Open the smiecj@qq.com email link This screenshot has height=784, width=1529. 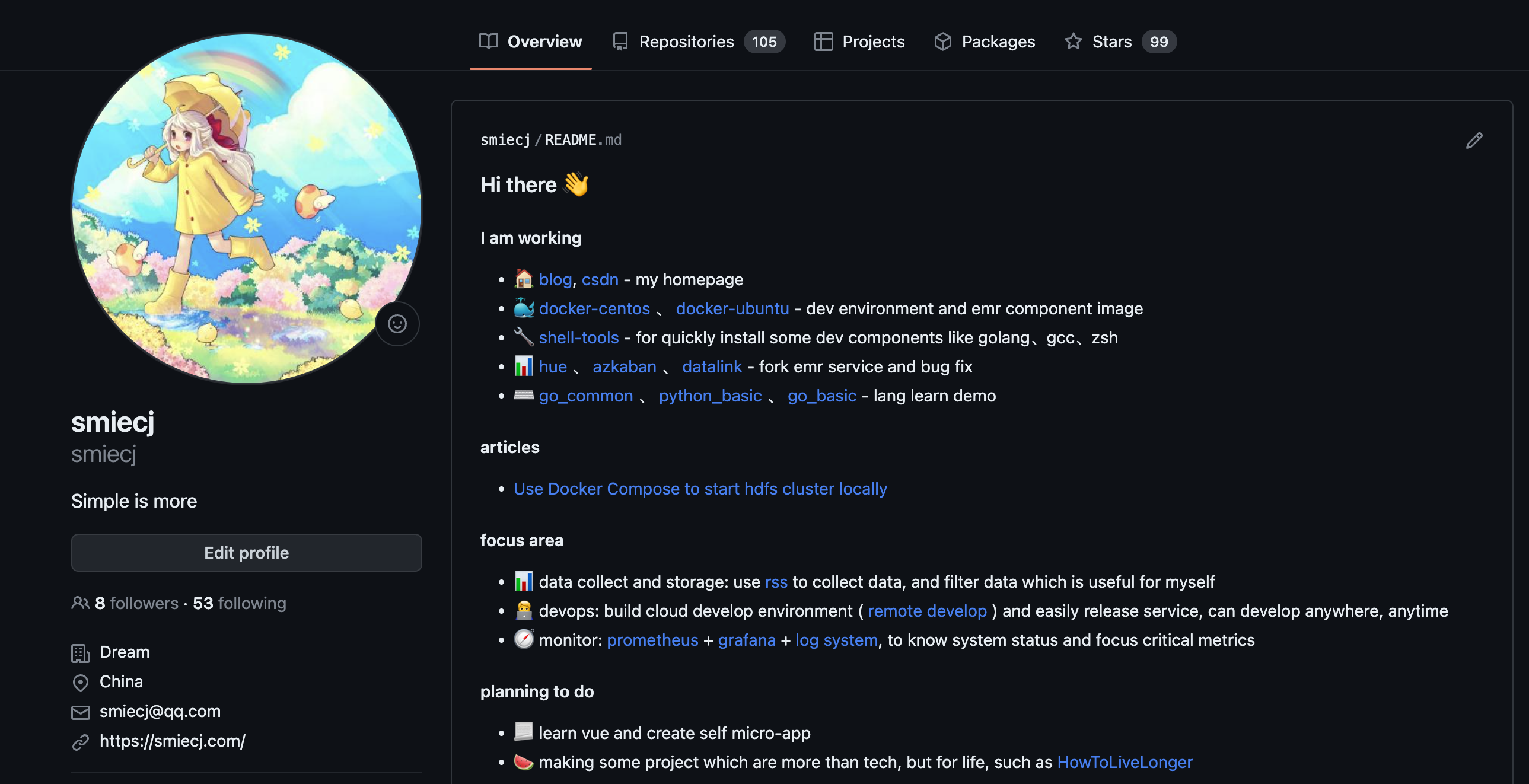pos(160,711)
